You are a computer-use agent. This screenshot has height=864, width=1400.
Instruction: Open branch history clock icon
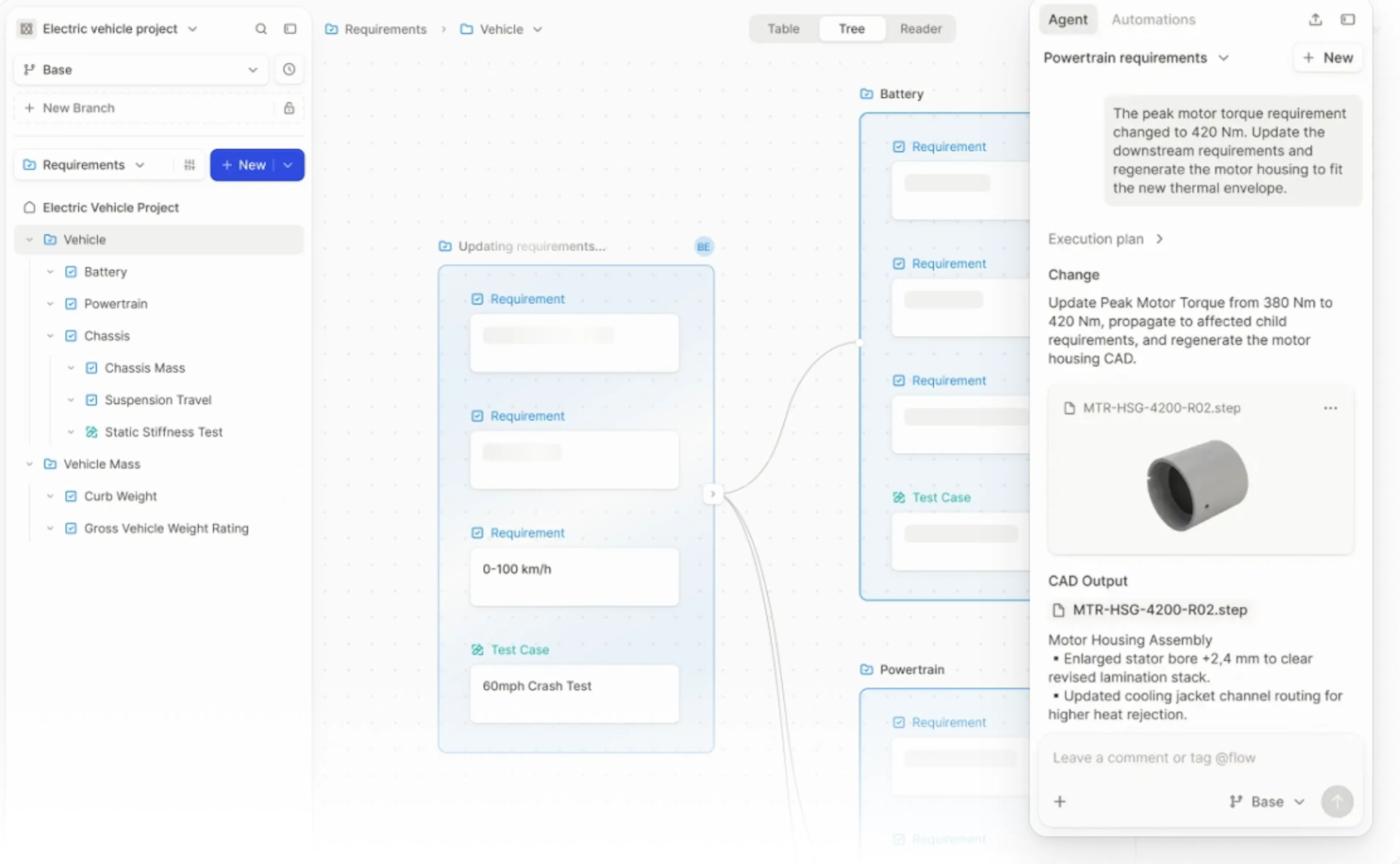[x=289, y=69]
